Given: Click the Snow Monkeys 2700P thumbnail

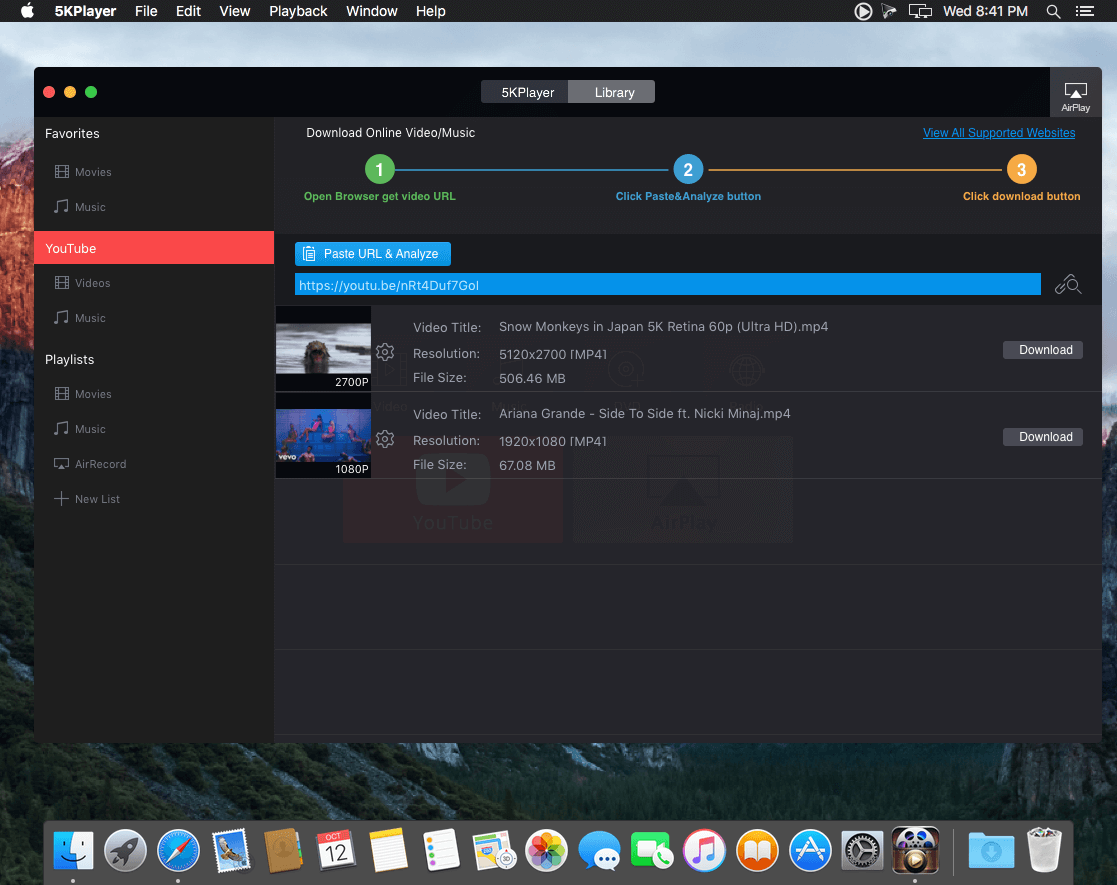Looking at the screenshot, I should [x=323, y=348].
